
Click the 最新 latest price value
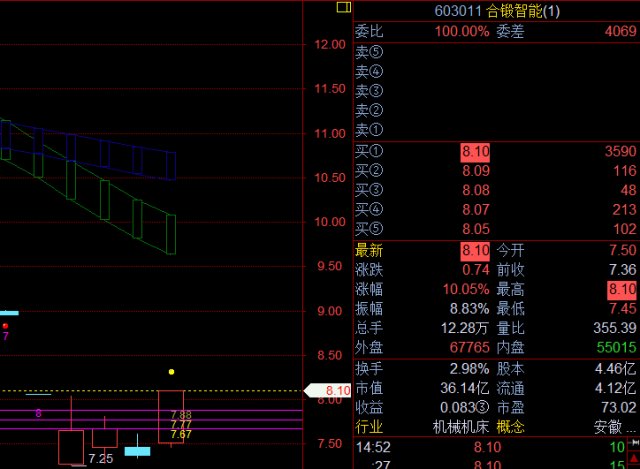[474, 250]
